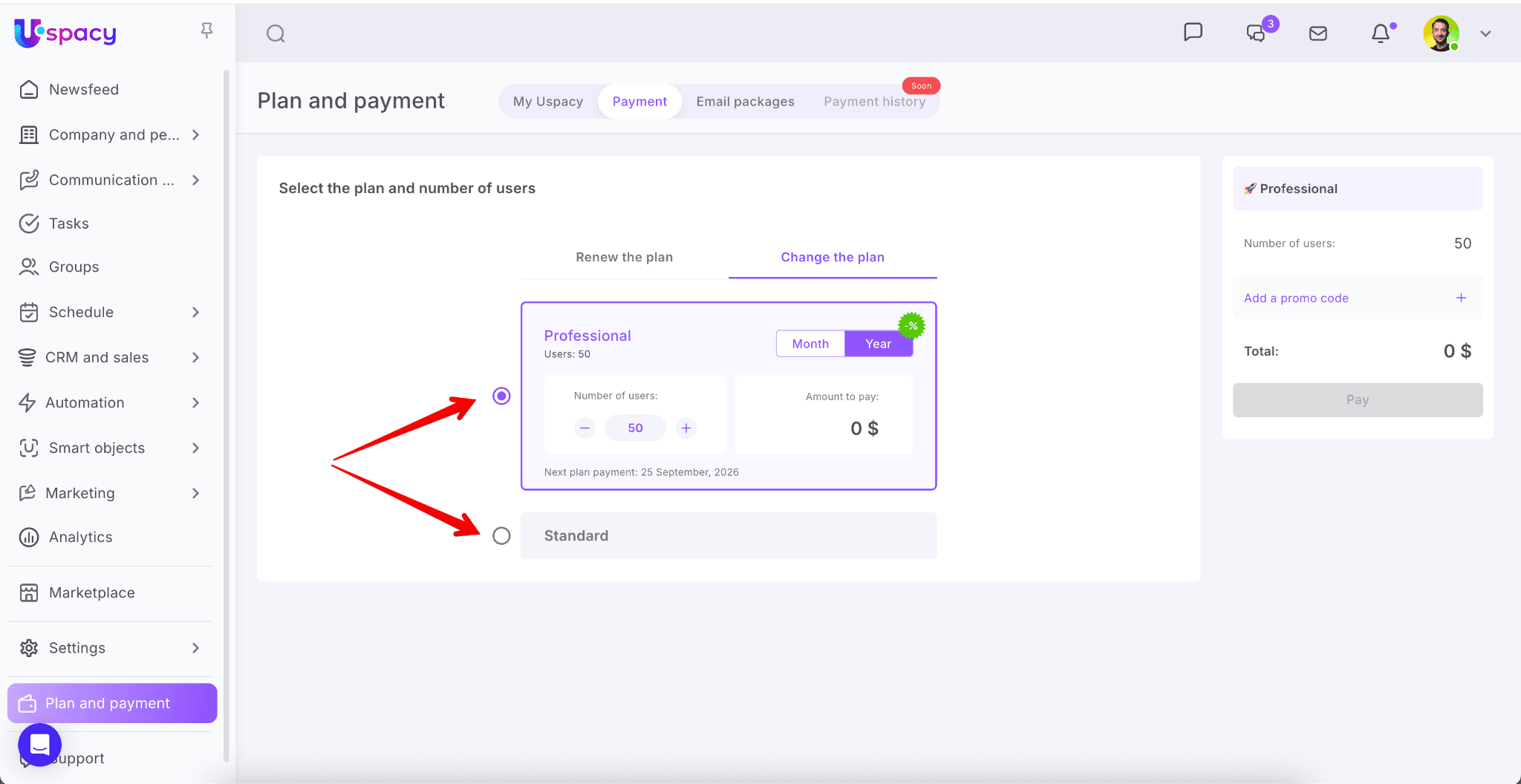Open the mail envelope icon
Image resolution: width=1521 pixels, height=784 pixels.
(x=1318, y=33)
